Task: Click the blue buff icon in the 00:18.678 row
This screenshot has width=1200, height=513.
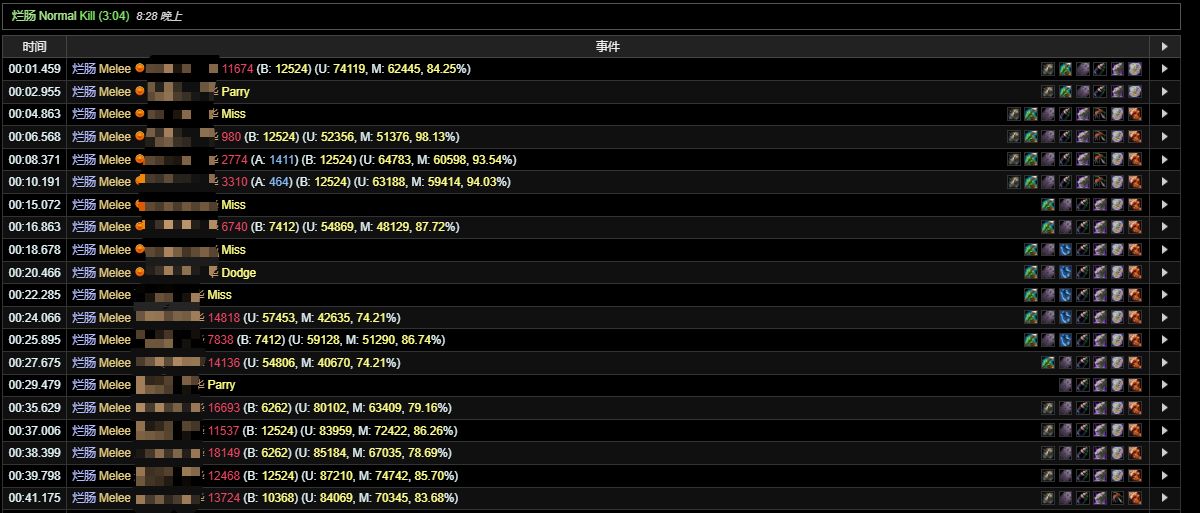Action: click(1065, 250)
